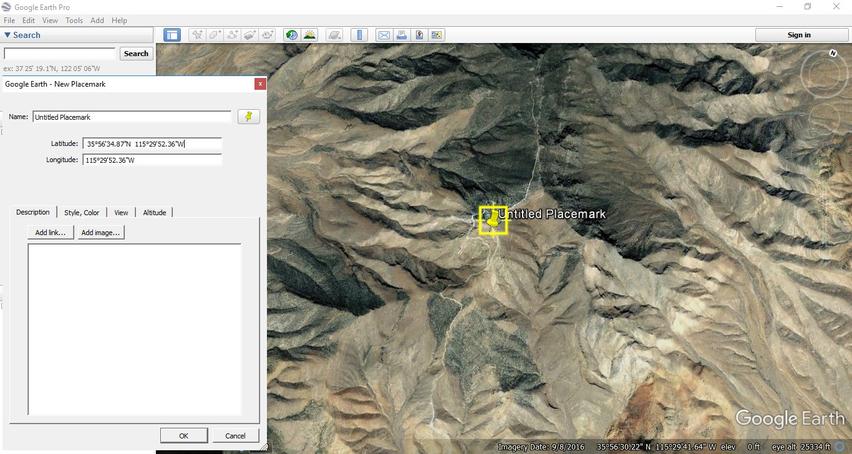Toggle the sidebar panel icon

point(172,35)
